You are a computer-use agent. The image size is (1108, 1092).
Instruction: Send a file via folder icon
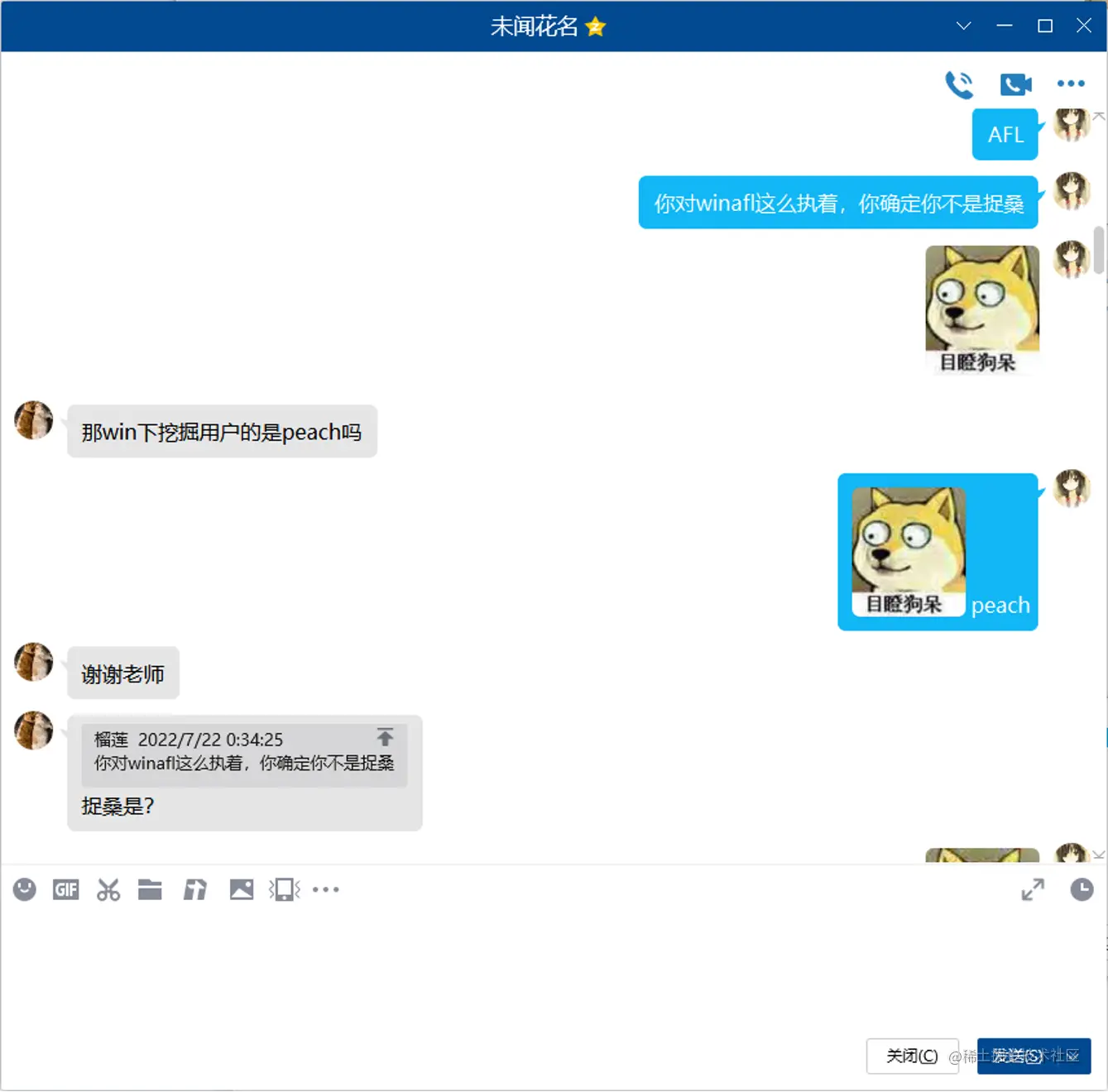click(150, 889)
